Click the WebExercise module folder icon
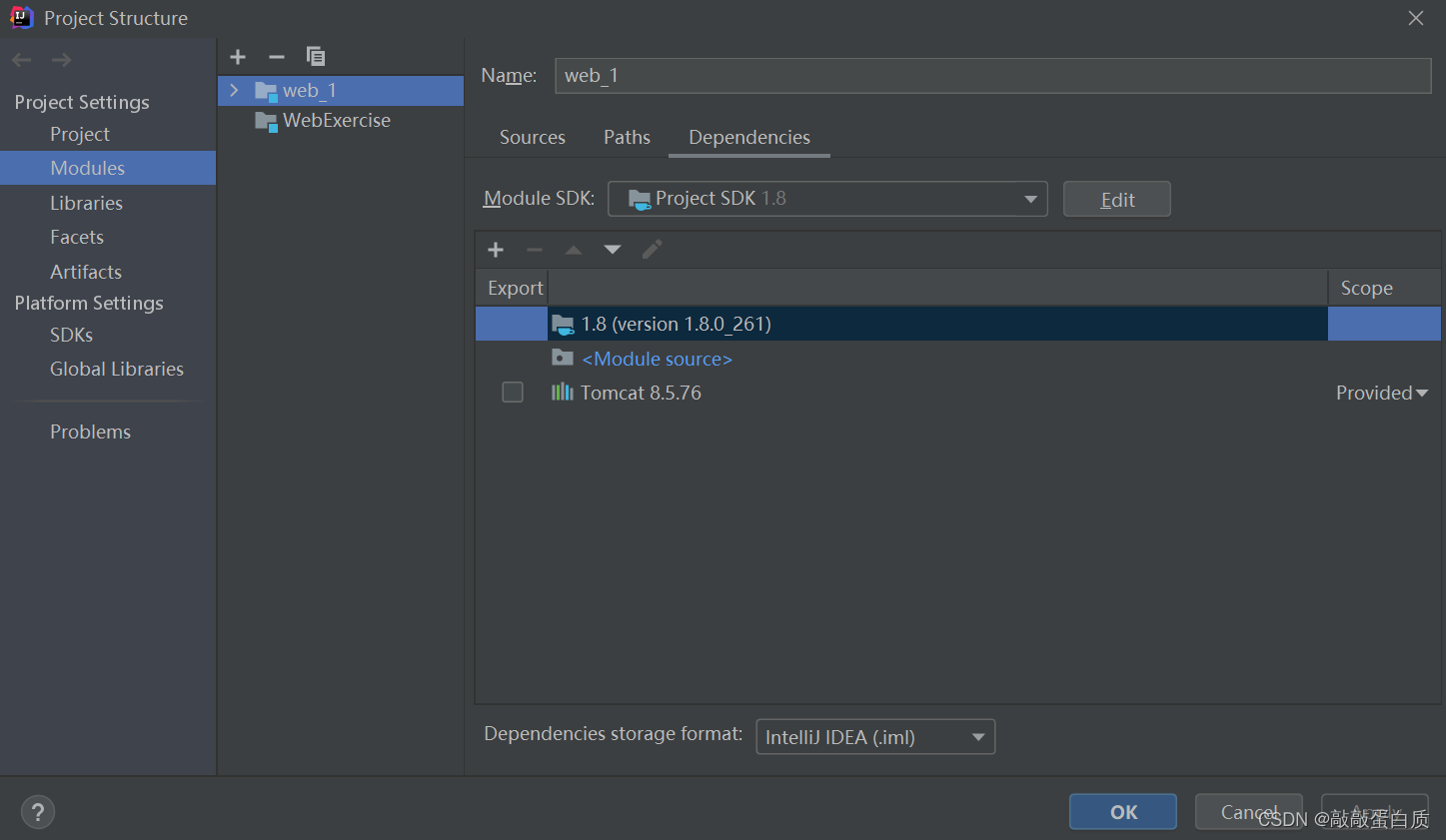Image resolution: width=1446 pixels, height=840 pixels. point(266,121)
